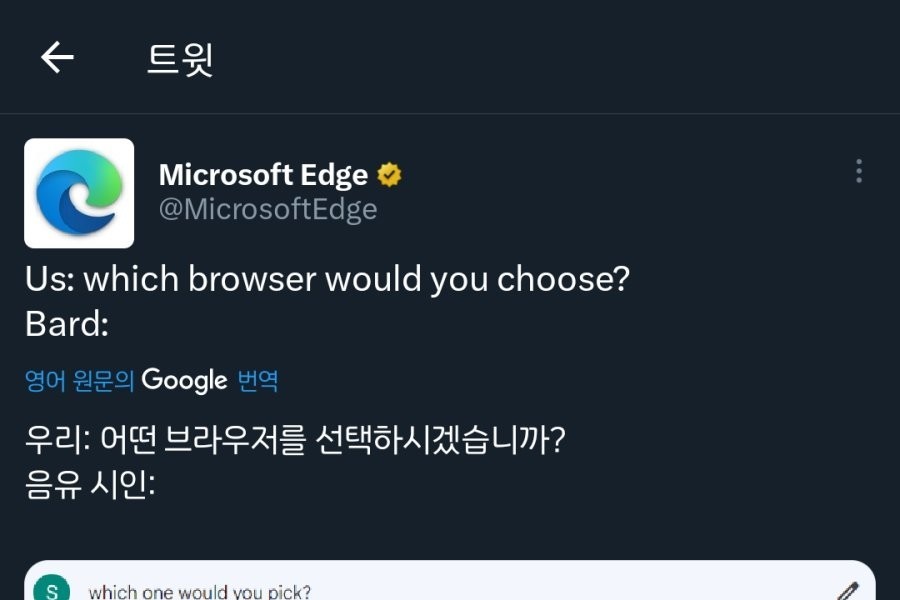Click the pencil edit icon in image
Viewport: 900px width, 600px height.
pos(848,591)
